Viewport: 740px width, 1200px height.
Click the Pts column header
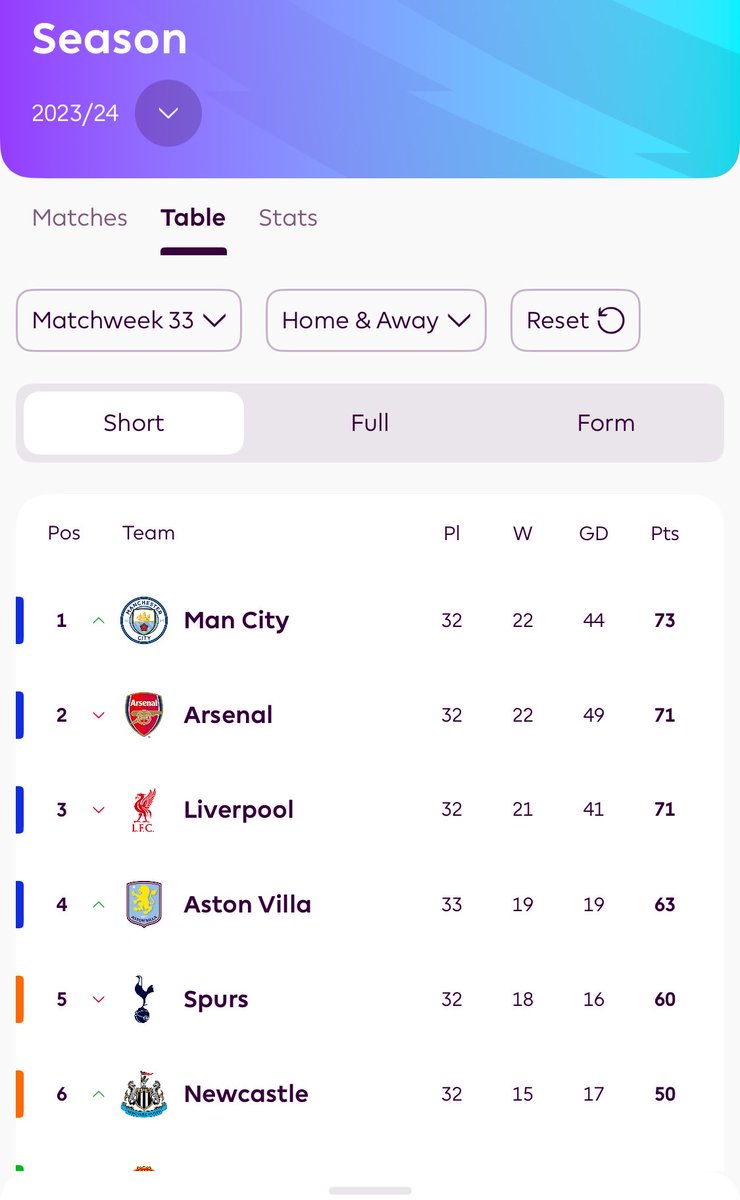(x=665, y=533)
